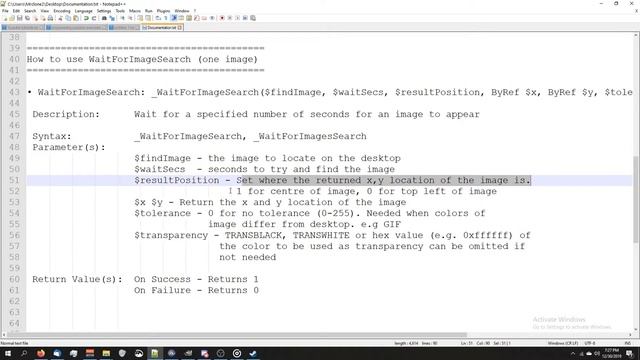Open the Edit menu
Viewport: 640px width, 360px height.
[16, 11]
